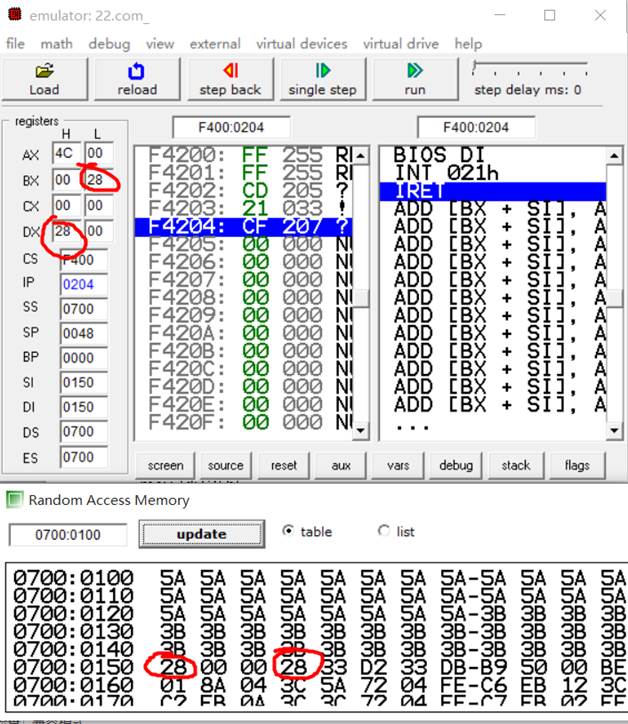Select the list radio button
Viewport: 628px width, 724px height.
point(383,532)
